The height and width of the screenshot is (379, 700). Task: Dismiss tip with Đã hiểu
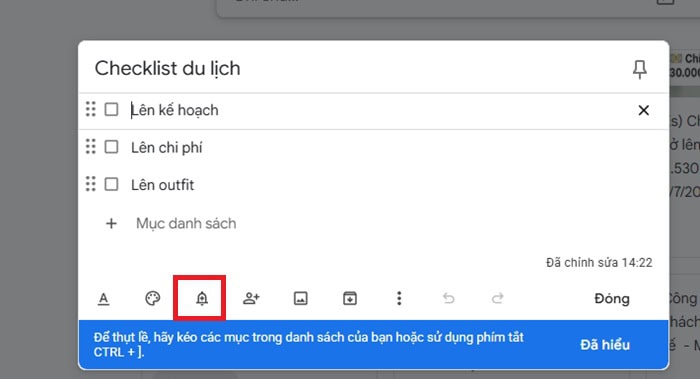click(x=605, y=345)
